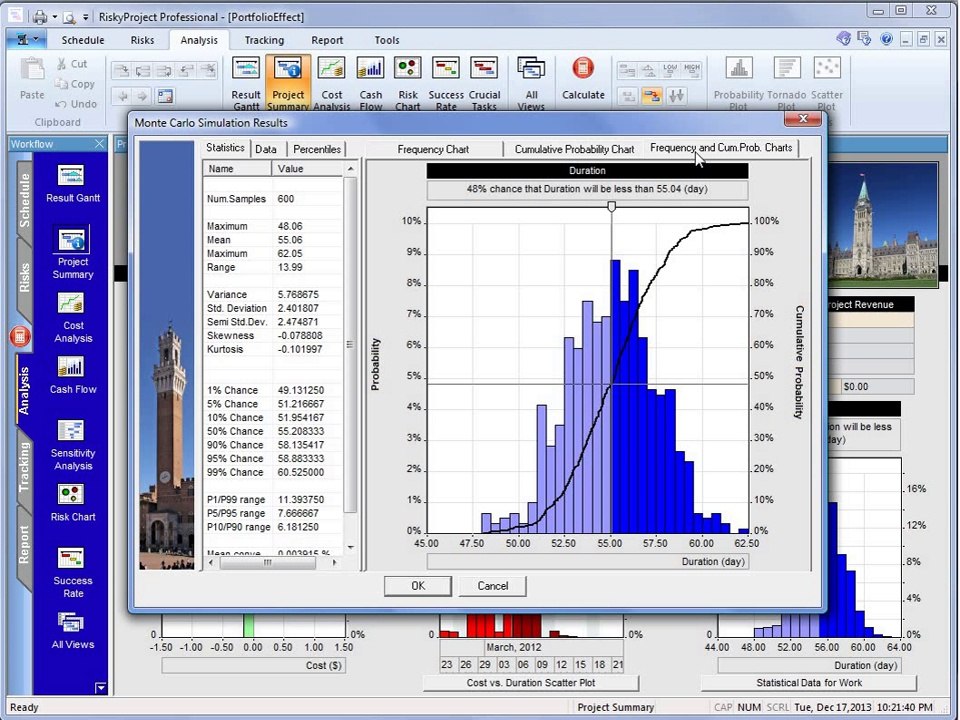Toggle the LOW level ribbon button
960x720 pixels.
pyautogui.click(x=670, y=70)
